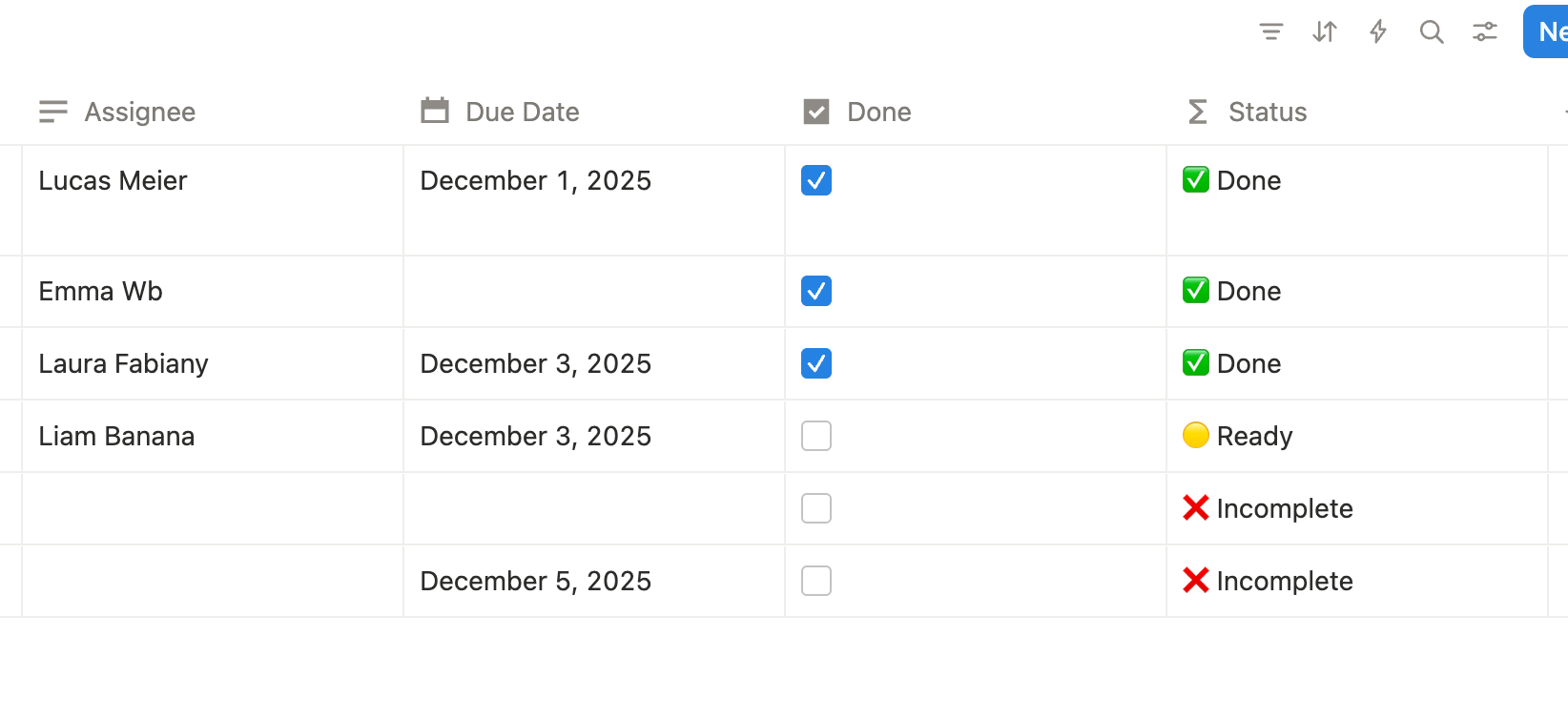Open the Assignee column header menu
The height and width of the screenshot is (719, 1568).
coord(139,112)
